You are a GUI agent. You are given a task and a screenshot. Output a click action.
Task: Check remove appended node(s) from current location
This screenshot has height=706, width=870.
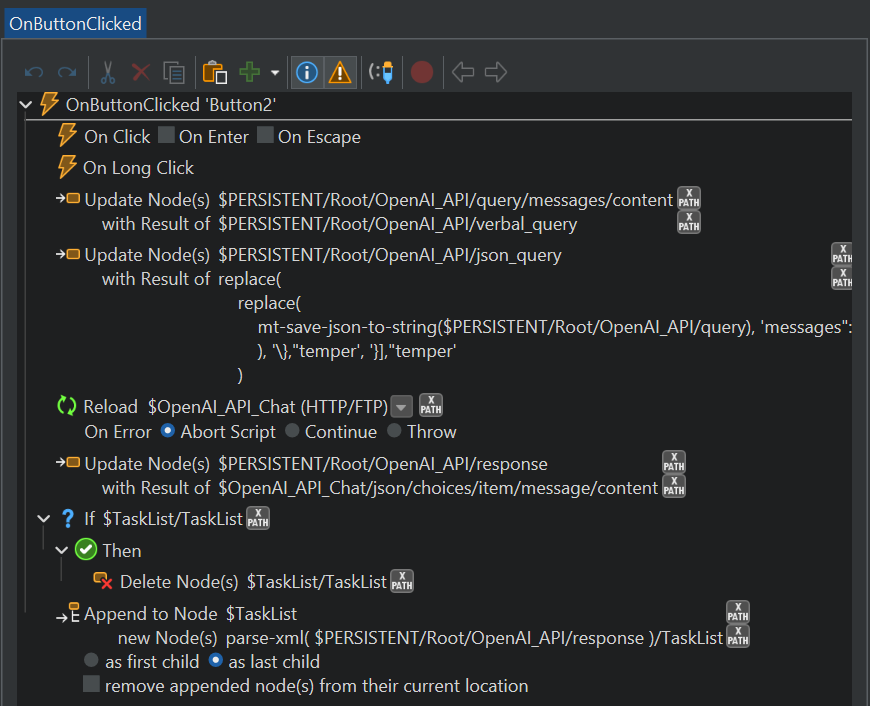[91, 684]
